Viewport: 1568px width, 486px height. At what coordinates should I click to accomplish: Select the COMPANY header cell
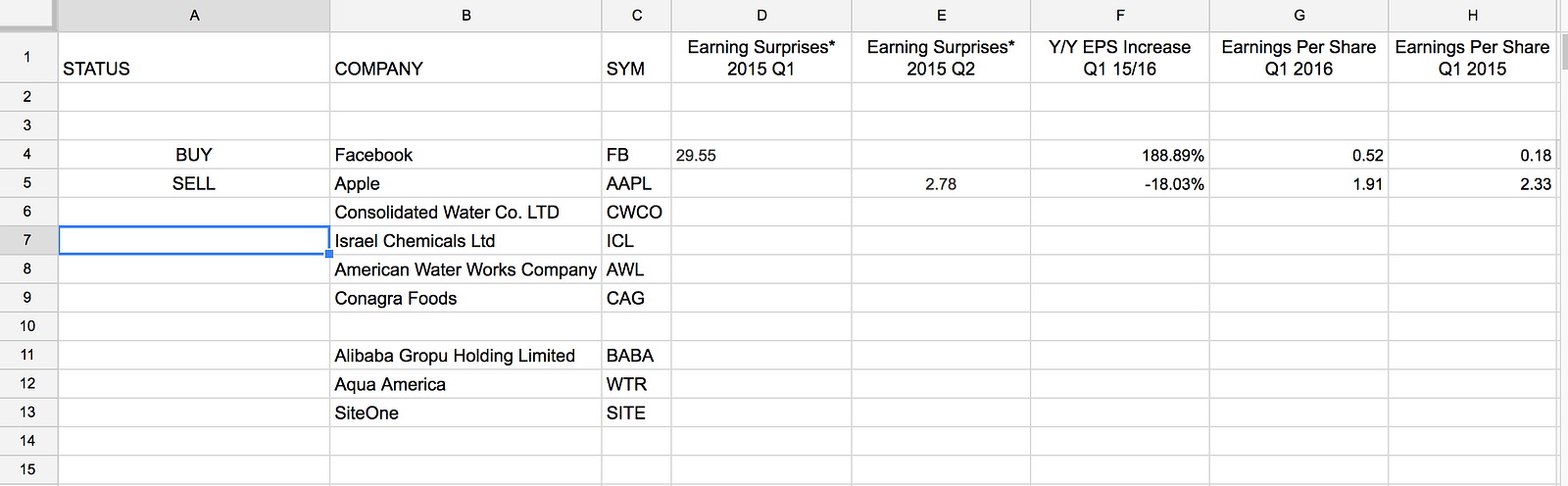pyautogui.click(x=465, y=57)
